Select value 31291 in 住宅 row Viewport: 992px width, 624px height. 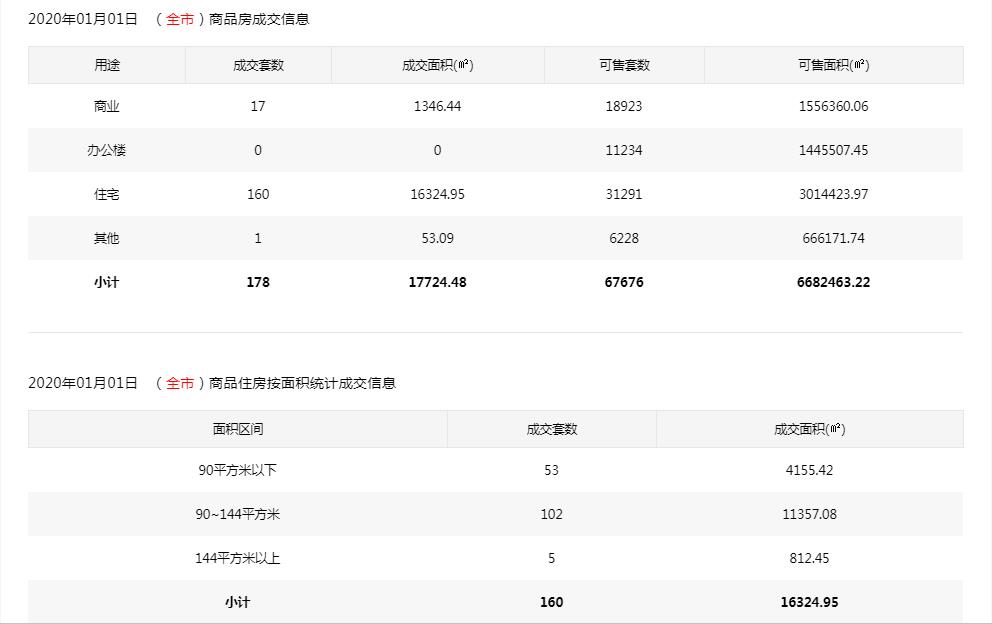coord(624,194)
